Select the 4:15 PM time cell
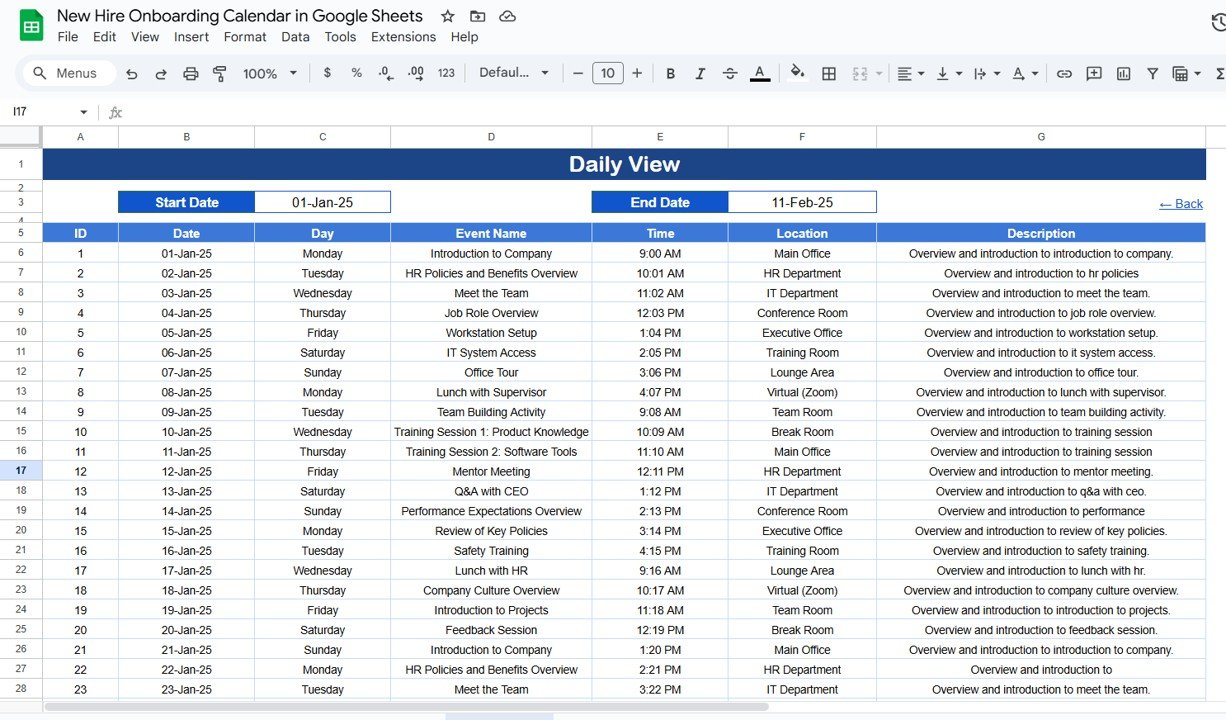The image size is (1226, 720). (660, 551)
